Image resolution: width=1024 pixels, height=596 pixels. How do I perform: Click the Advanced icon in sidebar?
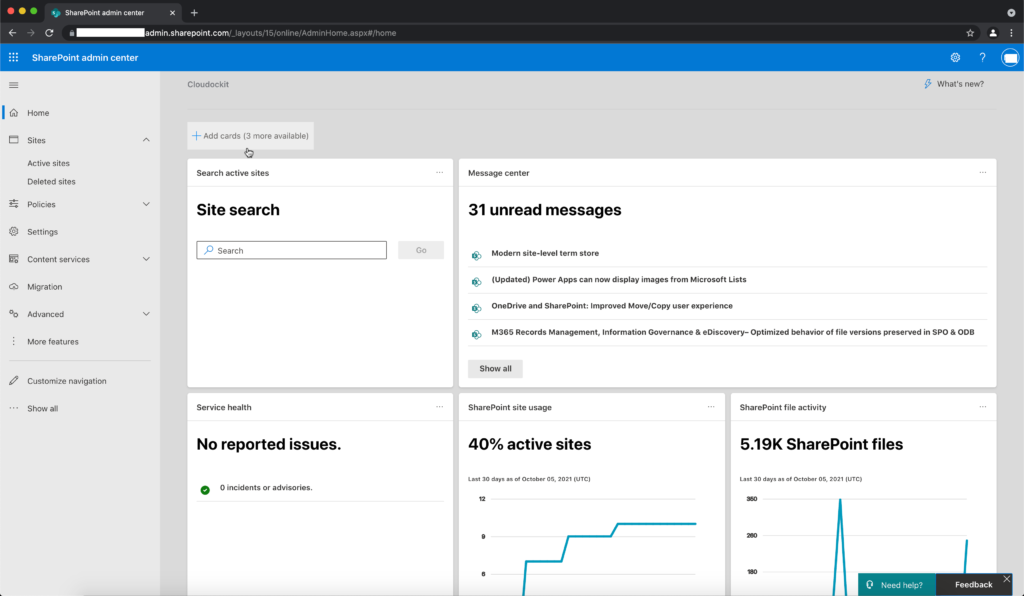click(x=14, y=314)
